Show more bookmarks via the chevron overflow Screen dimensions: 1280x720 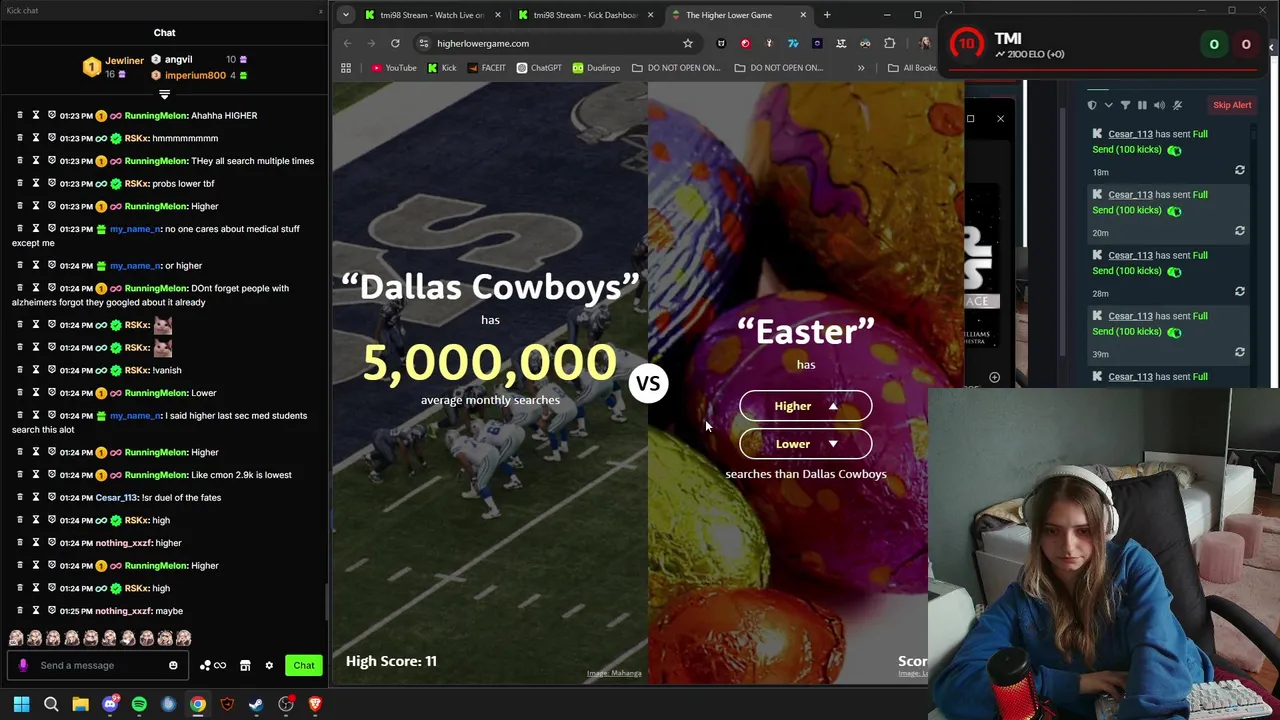(x=860, y=68)
